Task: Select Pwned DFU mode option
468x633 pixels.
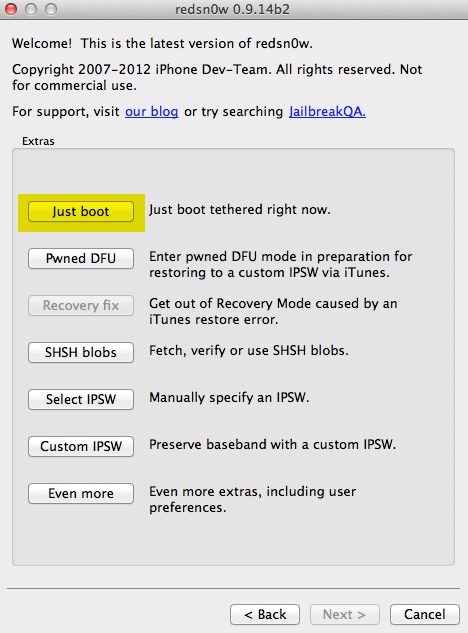Action: pos(81,258)
